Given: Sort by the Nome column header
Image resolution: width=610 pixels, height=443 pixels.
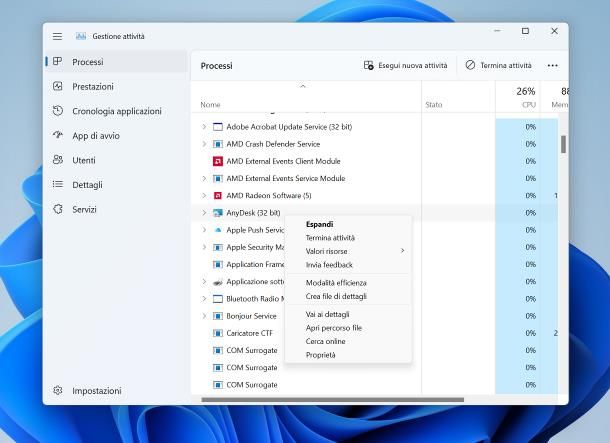Looking at the screenshot, I should click(x=210, y=105).
